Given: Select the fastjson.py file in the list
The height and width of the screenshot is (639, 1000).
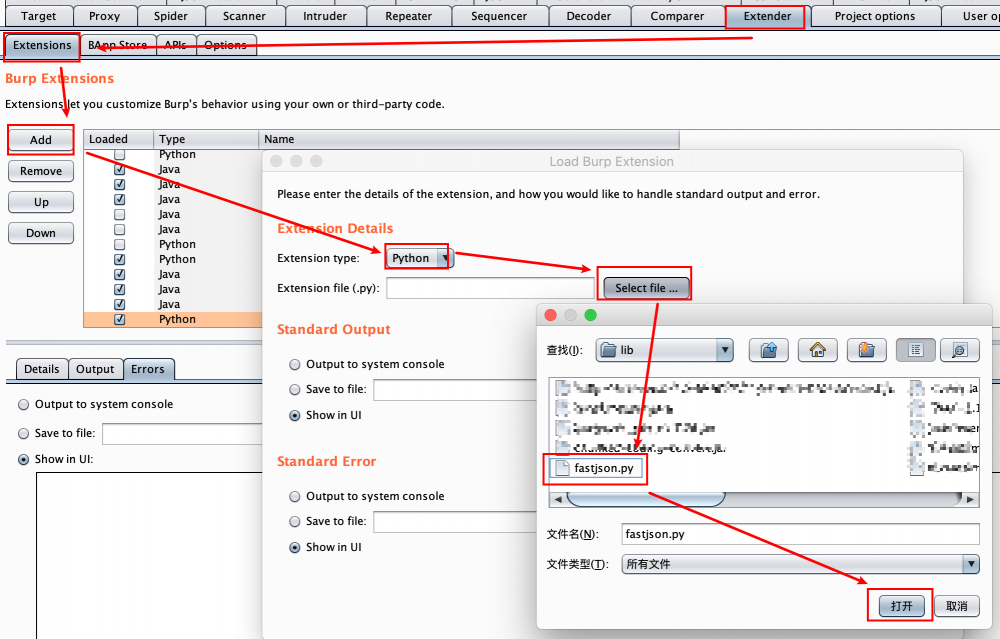Looking at the screenshot, I should point(596,468).
